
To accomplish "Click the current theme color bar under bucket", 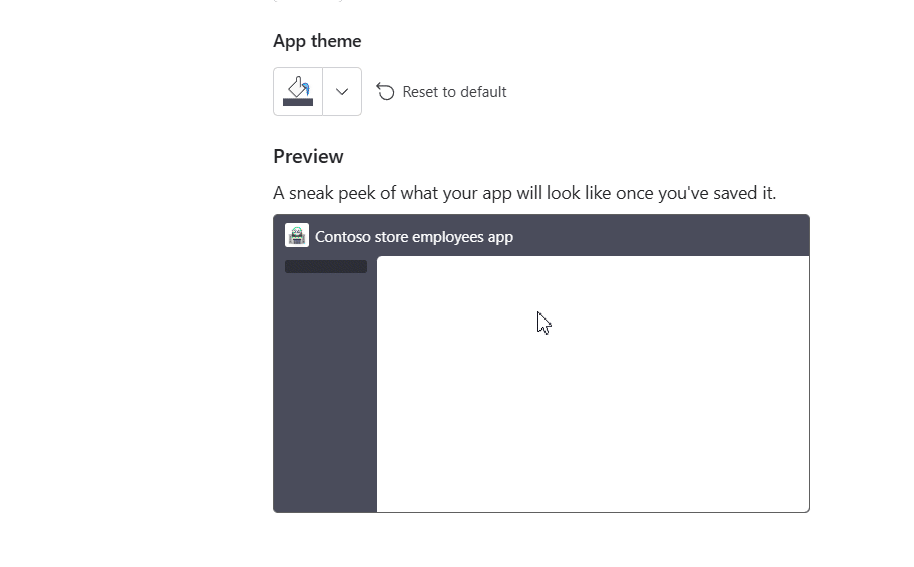I will click(298, 102).
